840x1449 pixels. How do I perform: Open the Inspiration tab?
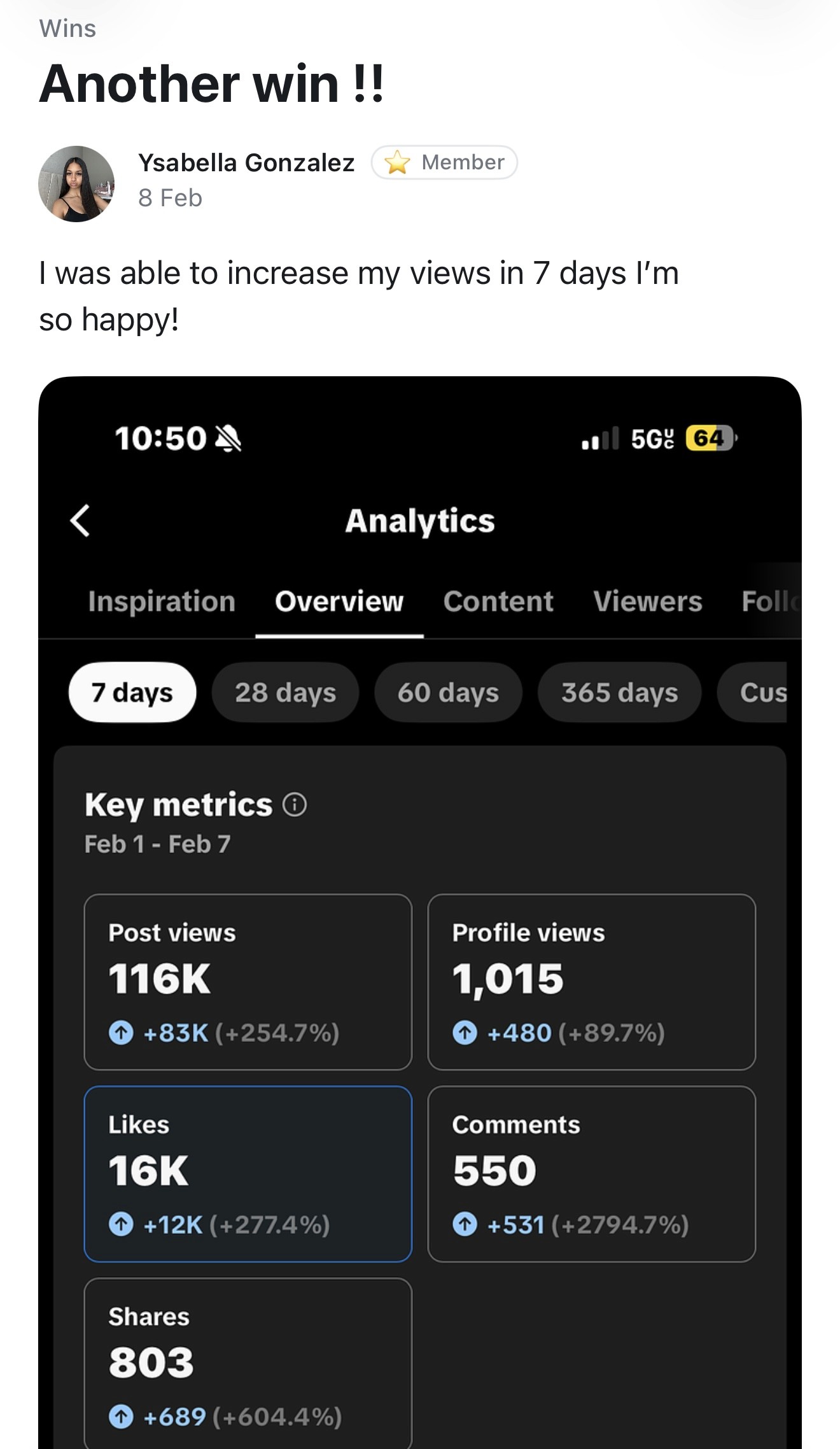click(162, 602)
